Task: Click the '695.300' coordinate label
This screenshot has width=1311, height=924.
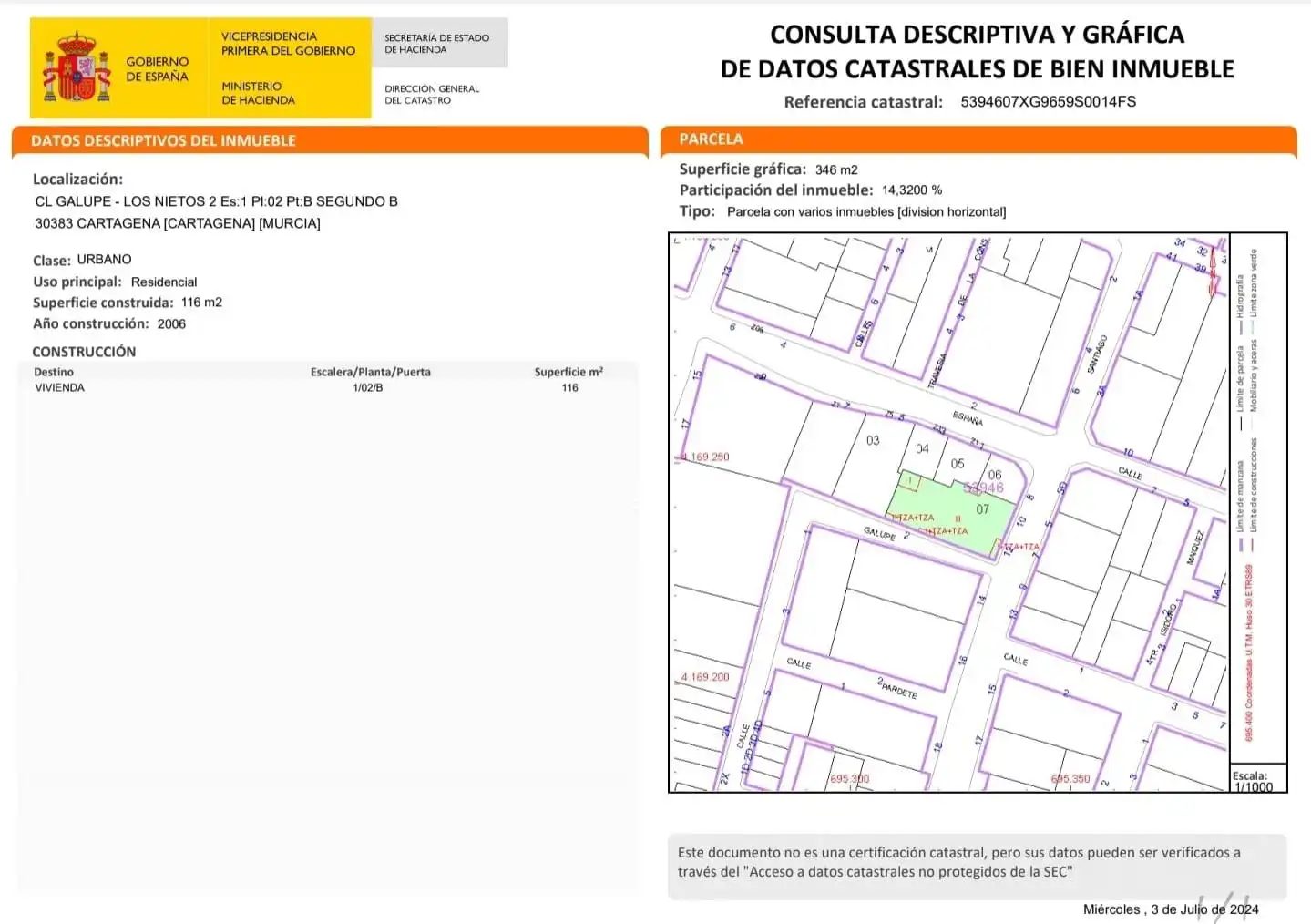Action: point(849,779)
